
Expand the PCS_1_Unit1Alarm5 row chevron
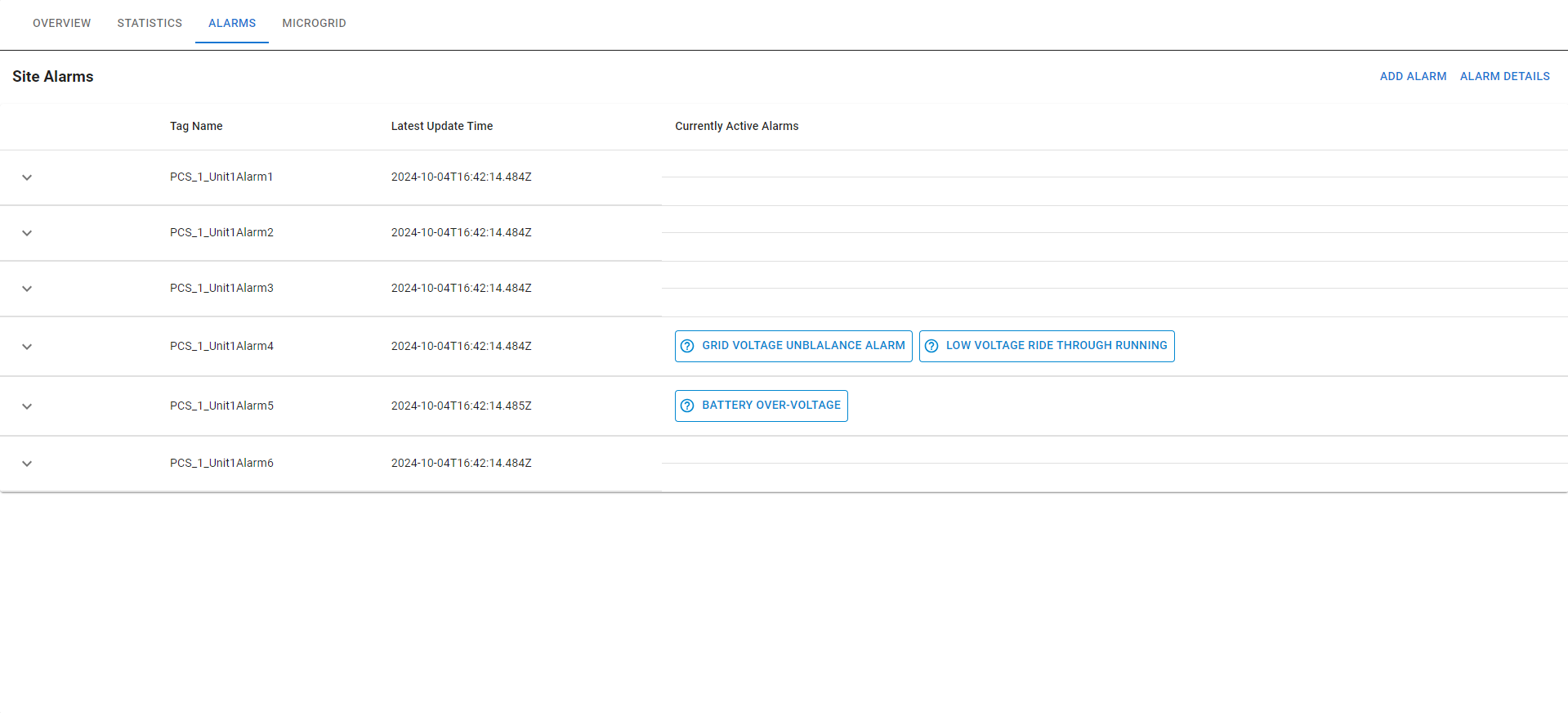pyautogui.click(x=27, y=406)
